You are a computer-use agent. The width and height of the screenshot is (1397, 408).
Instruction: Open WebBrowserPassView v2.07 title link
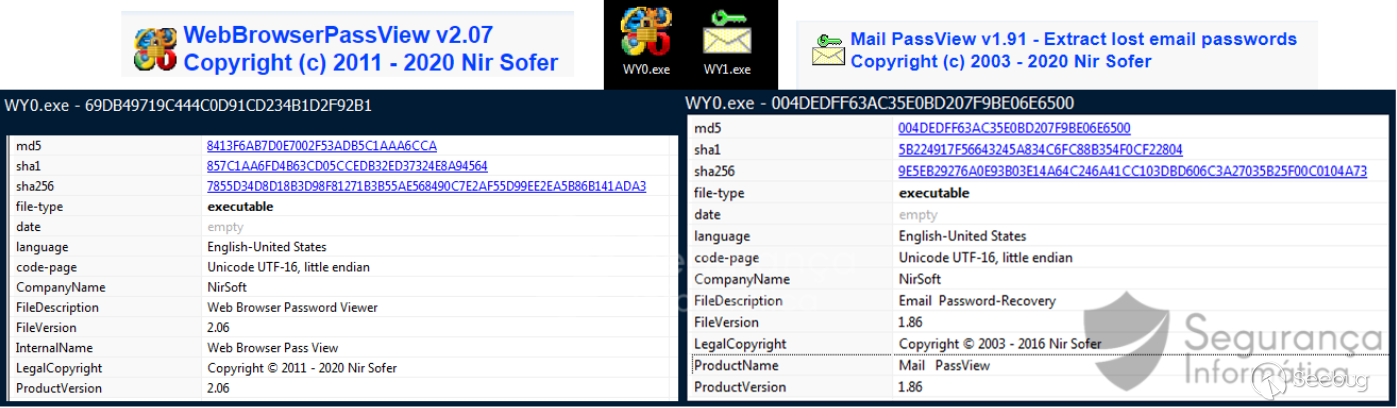coord(339,36)
